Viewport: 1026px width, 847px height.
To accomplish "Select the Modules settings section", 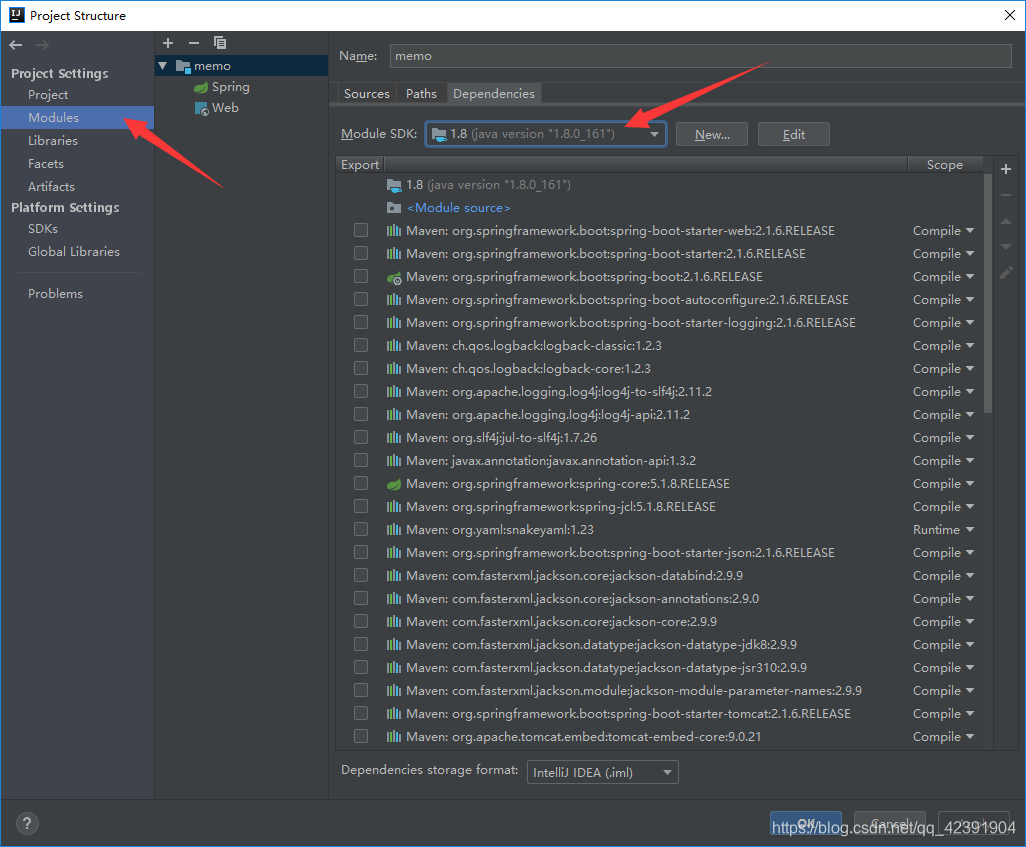I will [x=77, y=118].
